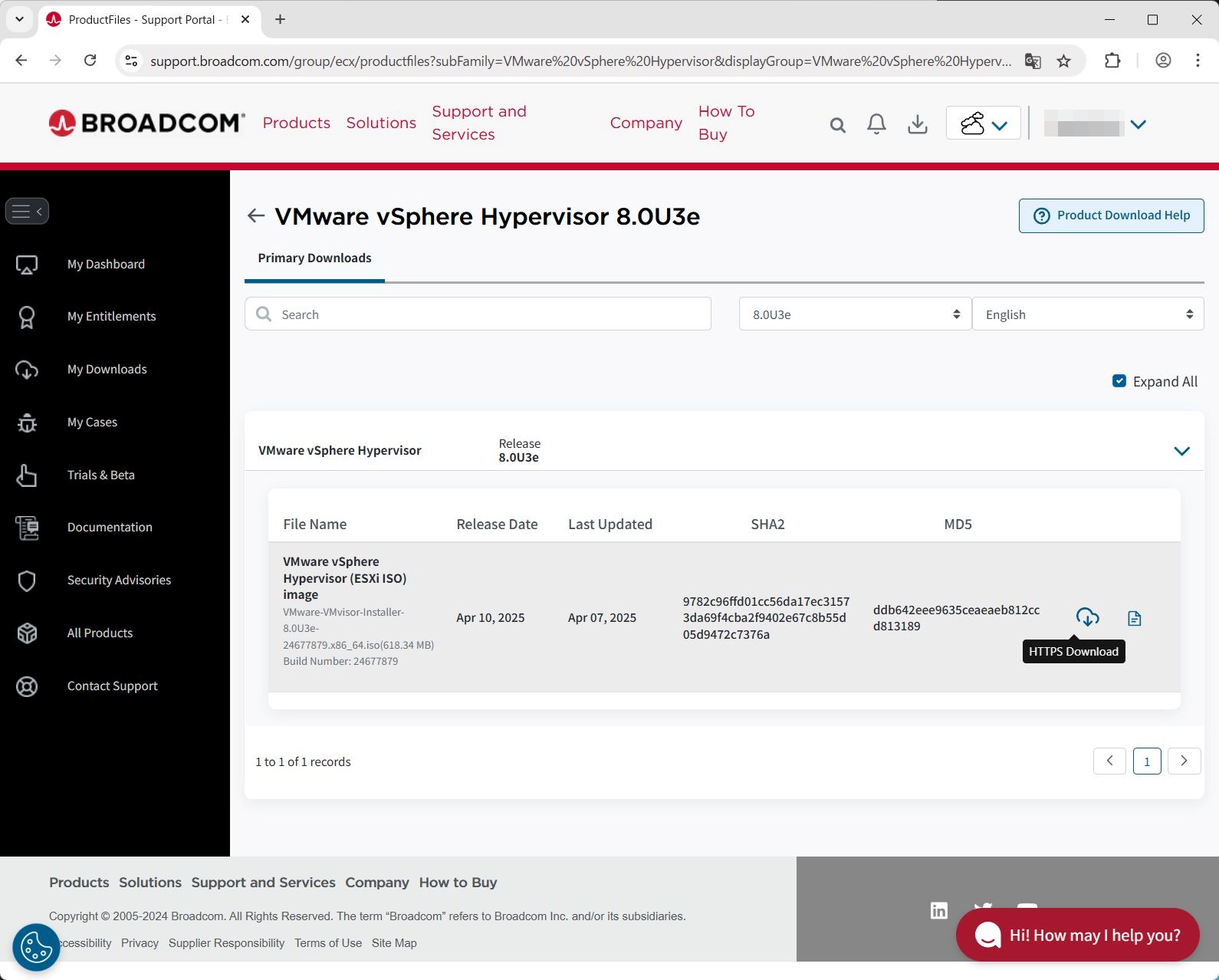This screenshot has width=1219, height=980.
Task: Click the My Downloads cloud icon
Action: coord(27,370)
